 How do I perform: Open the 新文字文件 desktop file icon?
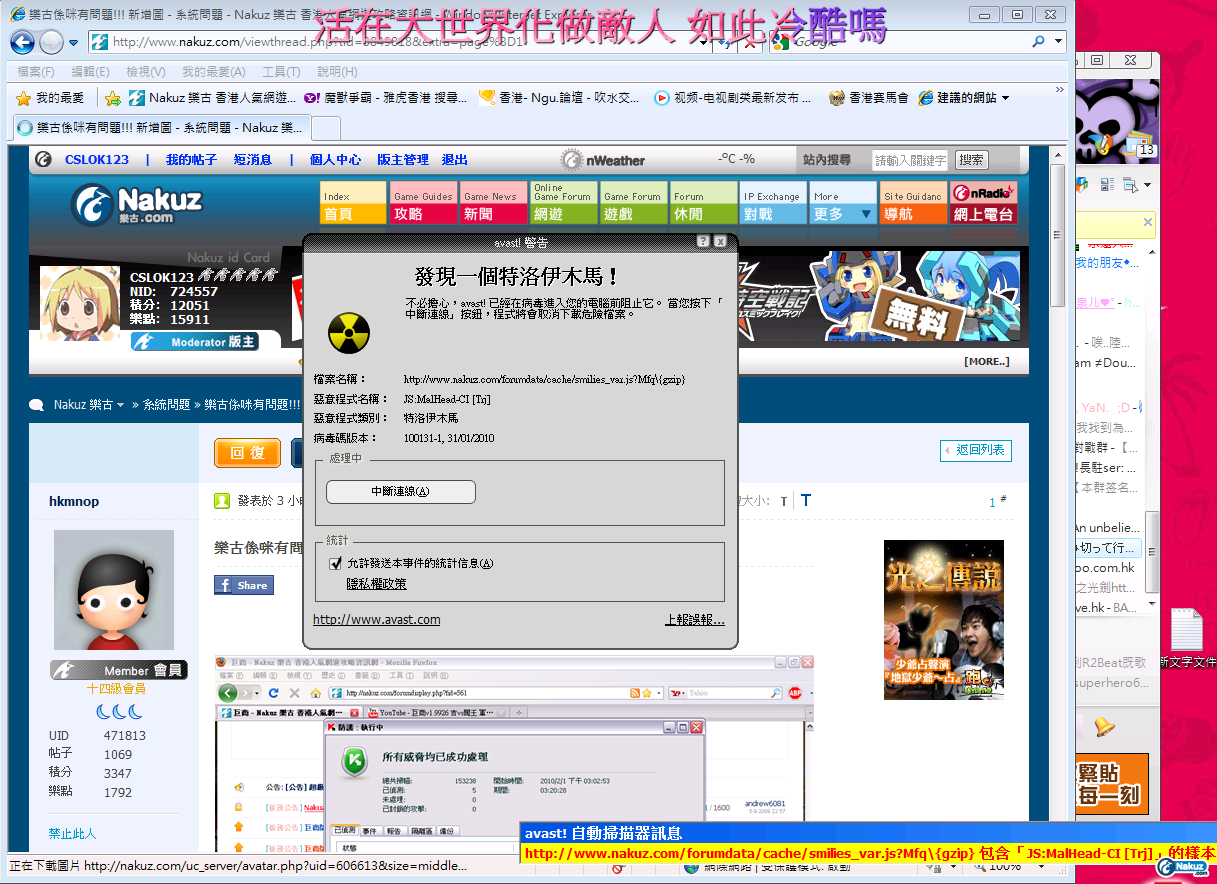tap(1187, 638)
